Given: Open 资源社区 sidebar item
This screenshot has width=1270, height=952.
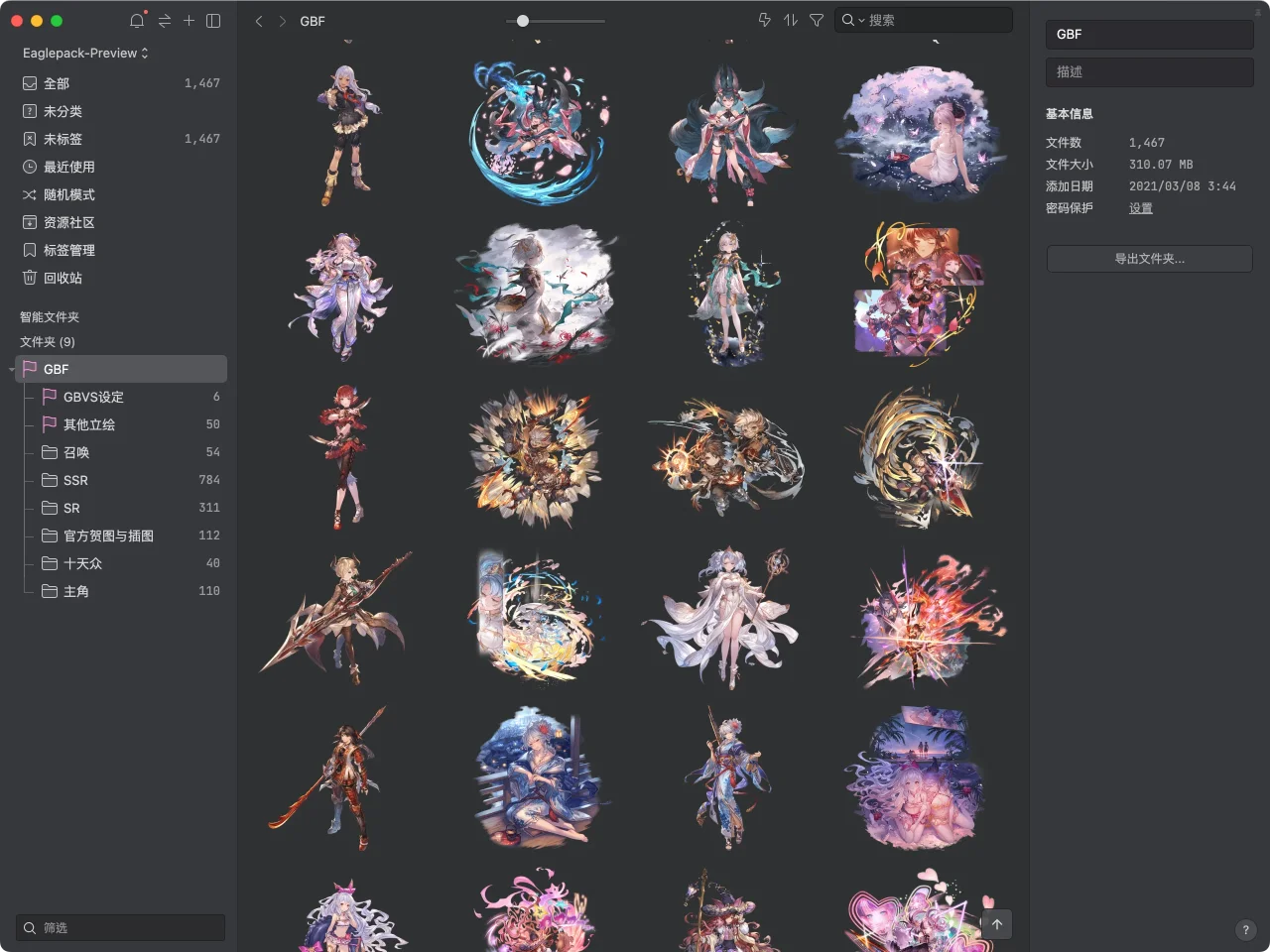Looking at the screenshot, I should (x=121, y=222).
